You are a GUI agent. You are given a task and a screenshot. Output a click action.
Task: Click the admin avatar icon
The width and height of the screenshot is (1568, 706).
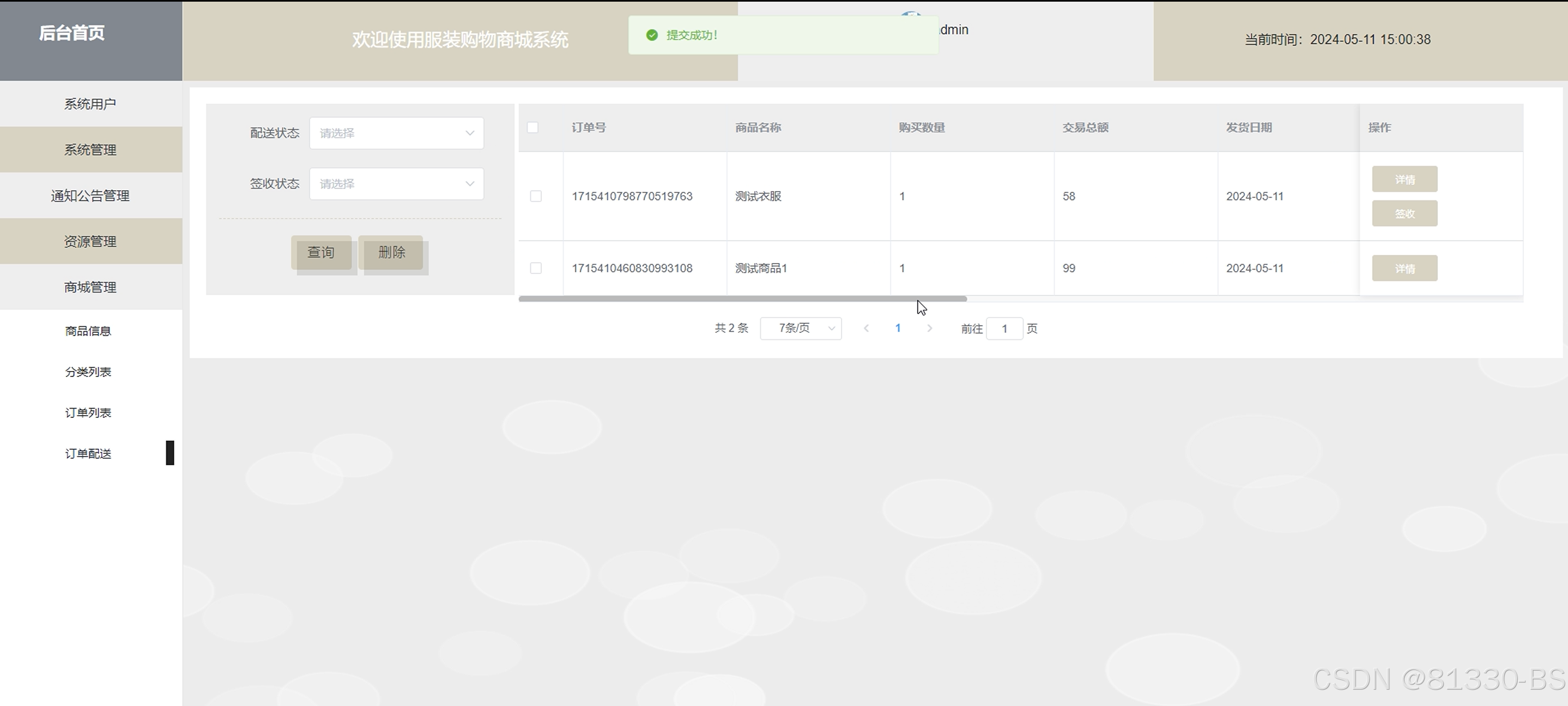(x=911, y=14)
